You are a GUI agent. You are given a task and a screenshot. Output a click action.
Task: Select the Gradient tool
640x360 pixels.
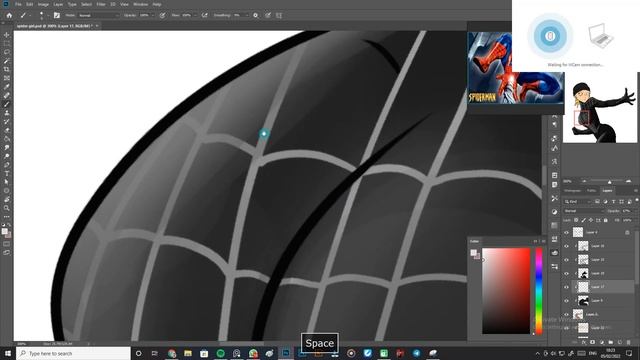pos(7,139)
